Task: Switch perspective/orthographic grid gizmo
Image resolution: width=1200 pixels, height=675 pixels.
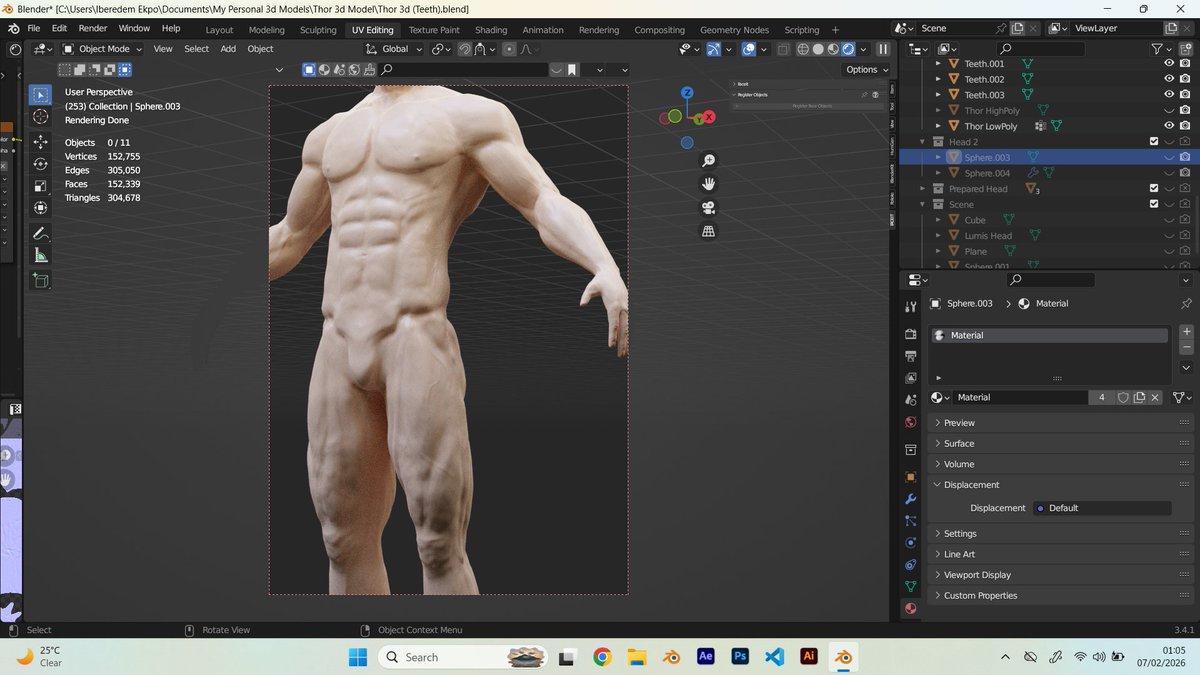Action: pos(709,231)
